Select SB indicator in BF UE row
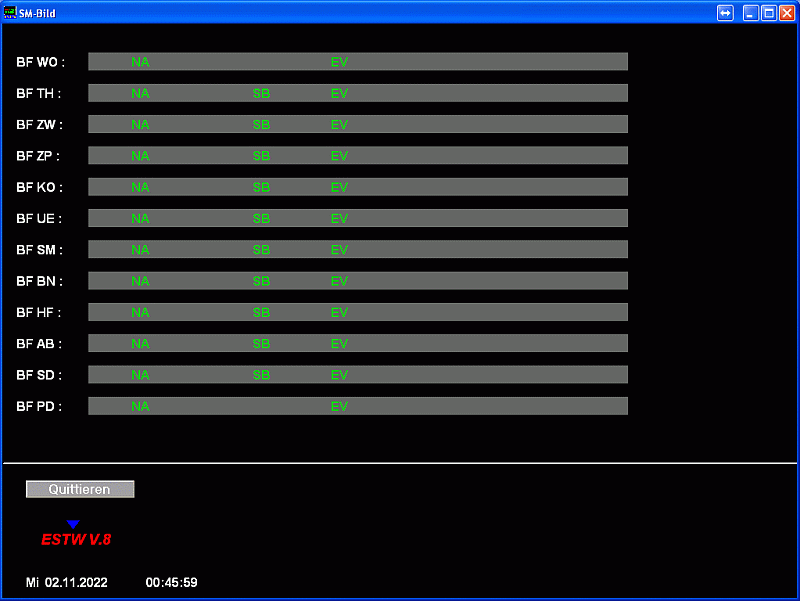 coord(261,218)
